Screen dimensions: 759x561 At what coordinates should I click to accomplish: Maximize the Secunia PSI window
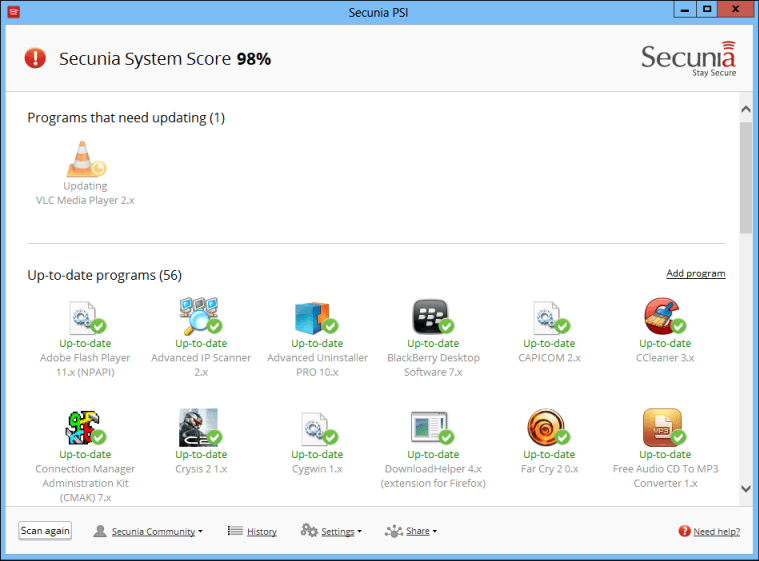point(707,9)
